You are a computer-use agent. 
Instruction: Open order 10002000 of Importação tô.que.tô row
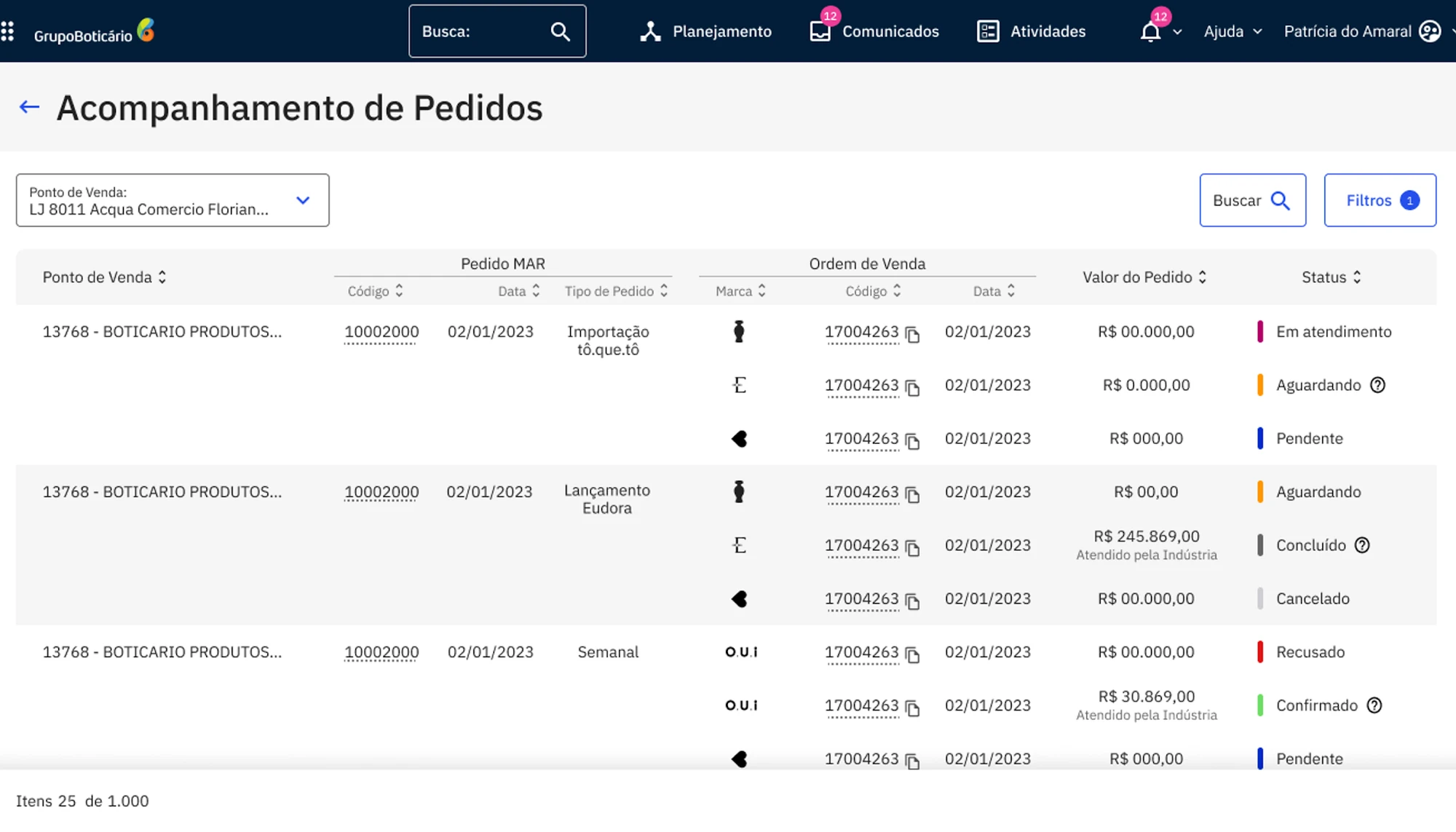click(x=381, y=332)
